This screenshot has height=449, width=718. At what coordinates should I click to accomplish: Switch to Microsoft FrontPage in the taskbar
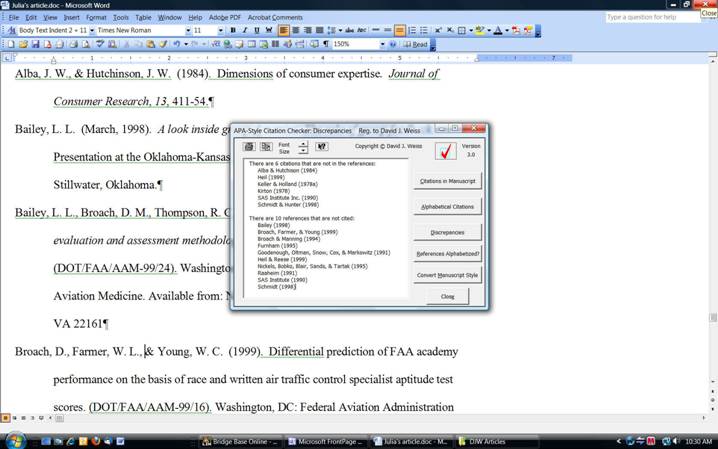pyautogui.click(x=327, y=441)
